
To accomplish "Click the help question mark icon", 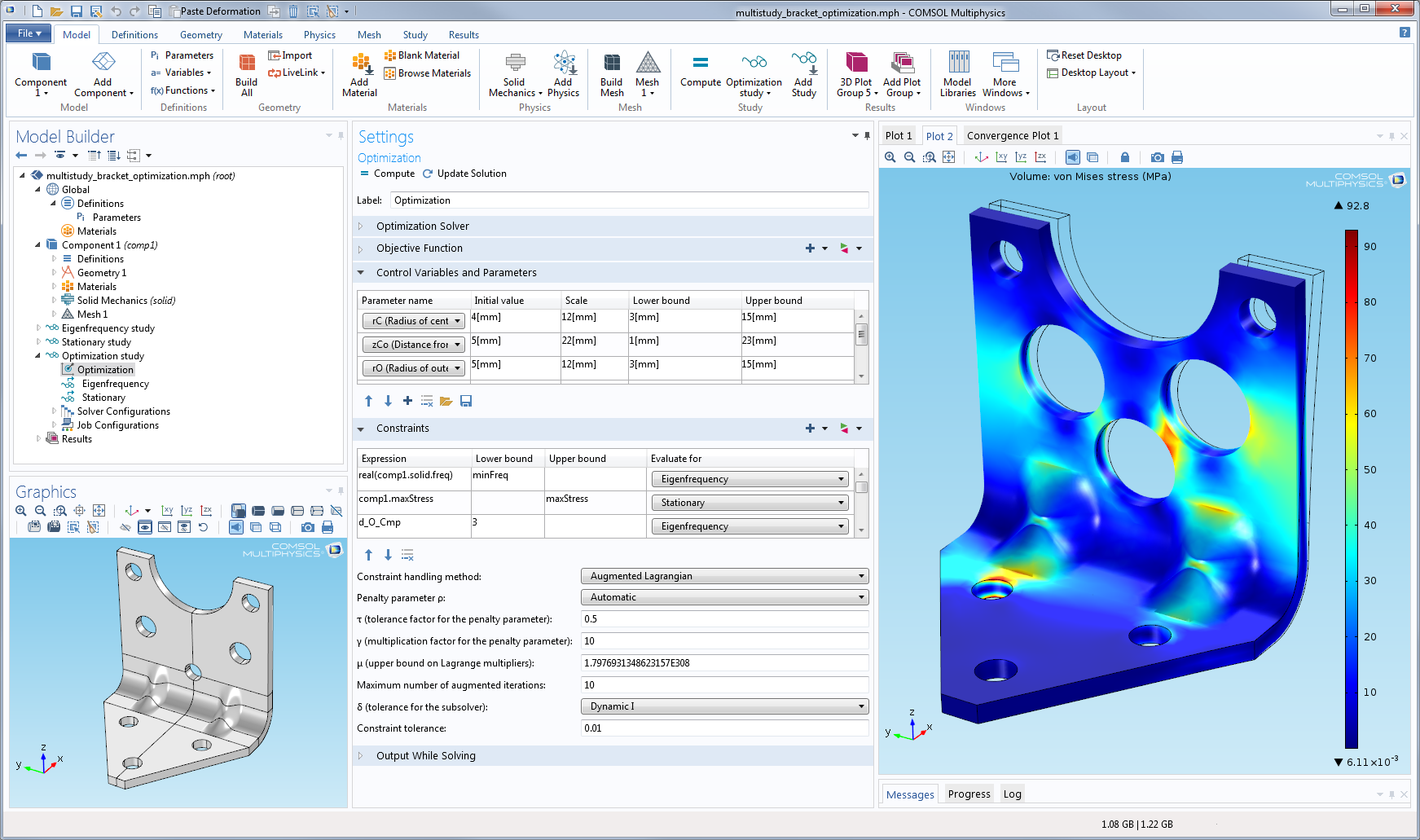I will coord(1405,33).
